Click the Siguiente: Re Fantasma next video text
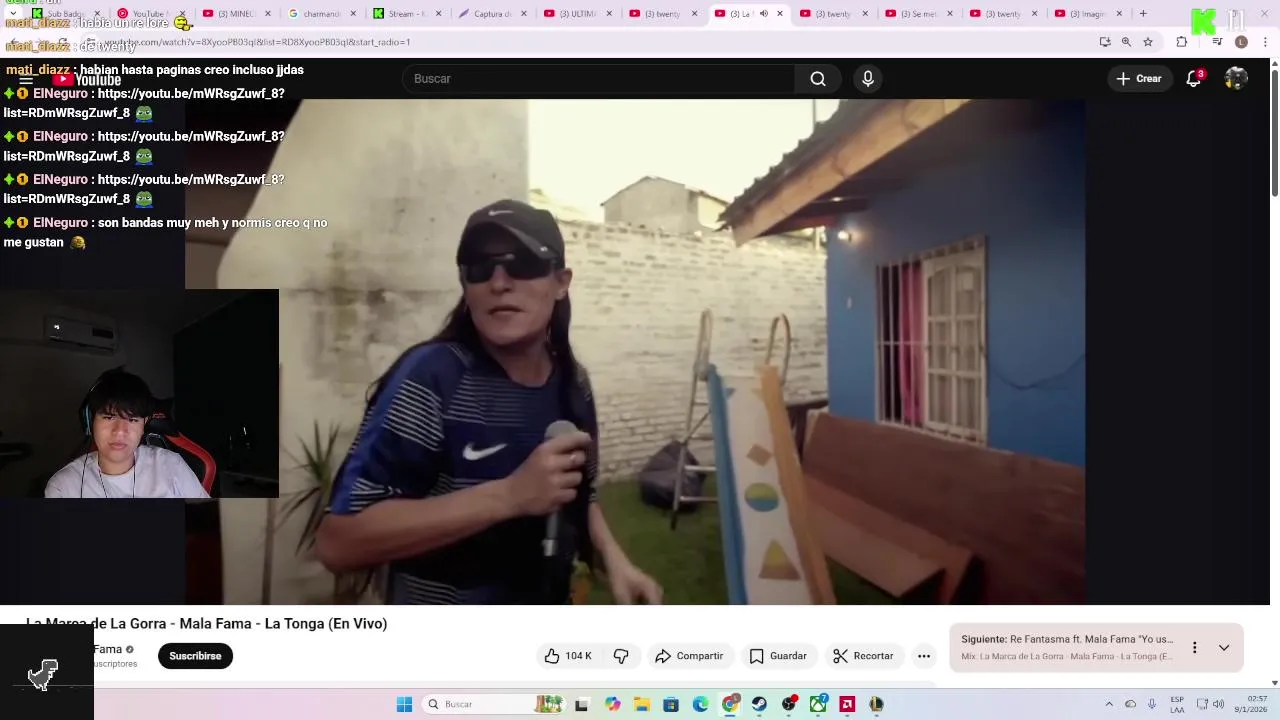Viewport: 1280px width, 720px height. tap(1067, 639)
